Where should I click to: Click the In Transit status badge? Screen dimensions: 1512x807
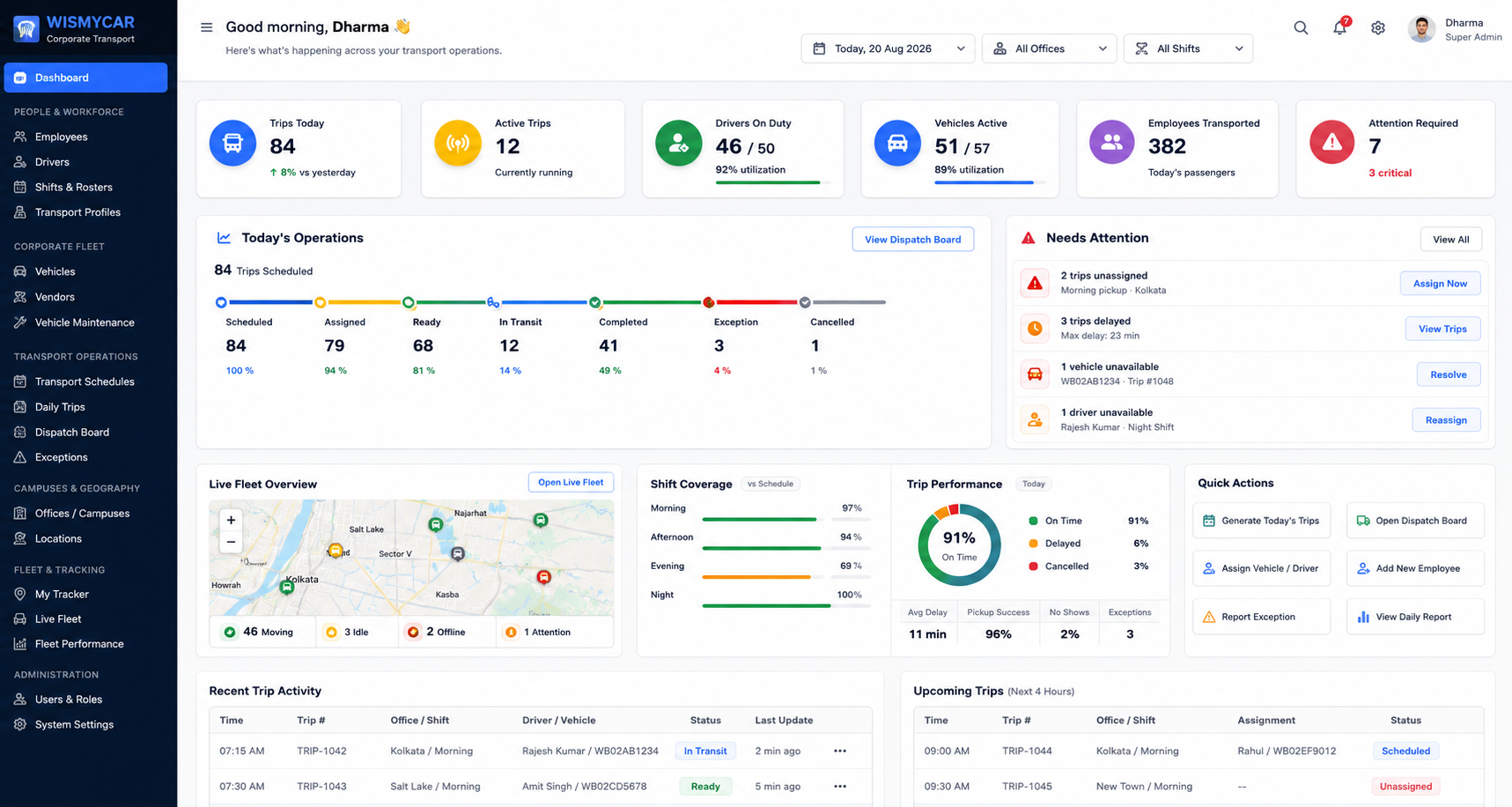705,751
